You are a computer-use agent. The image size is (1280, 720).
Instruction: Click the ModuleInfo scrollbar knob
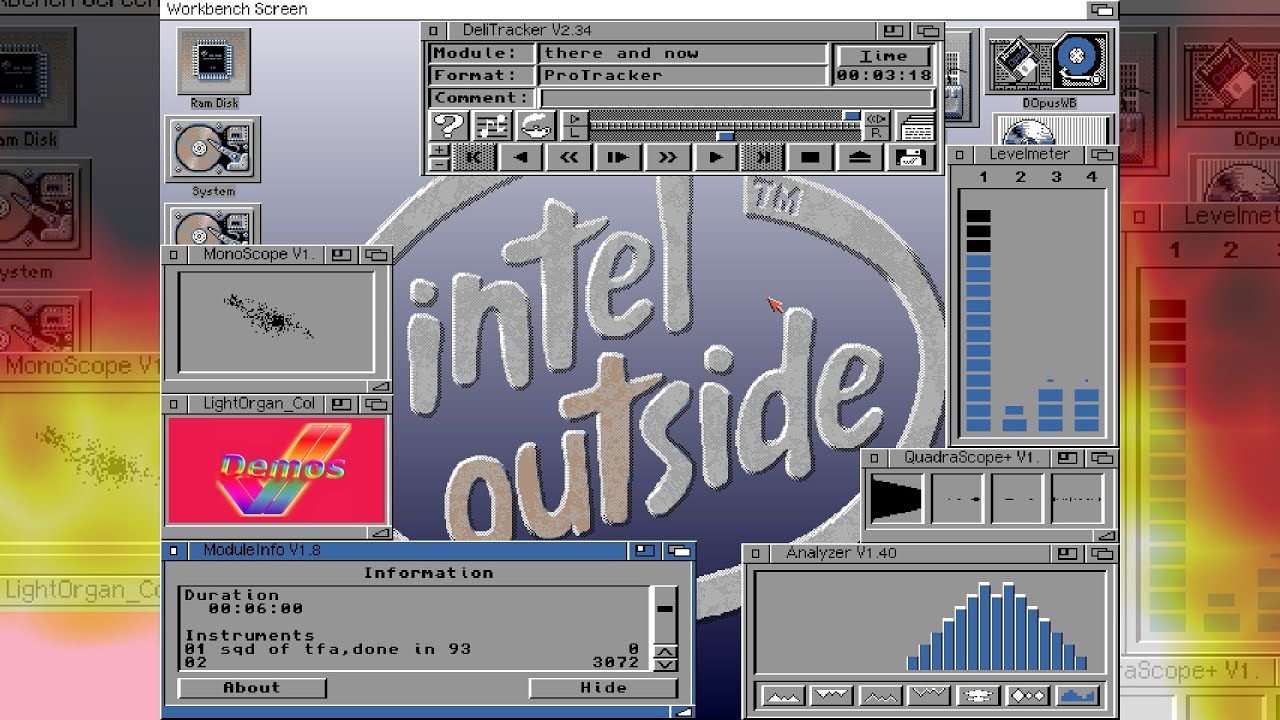pyautogui.click(x=664, y=607)
